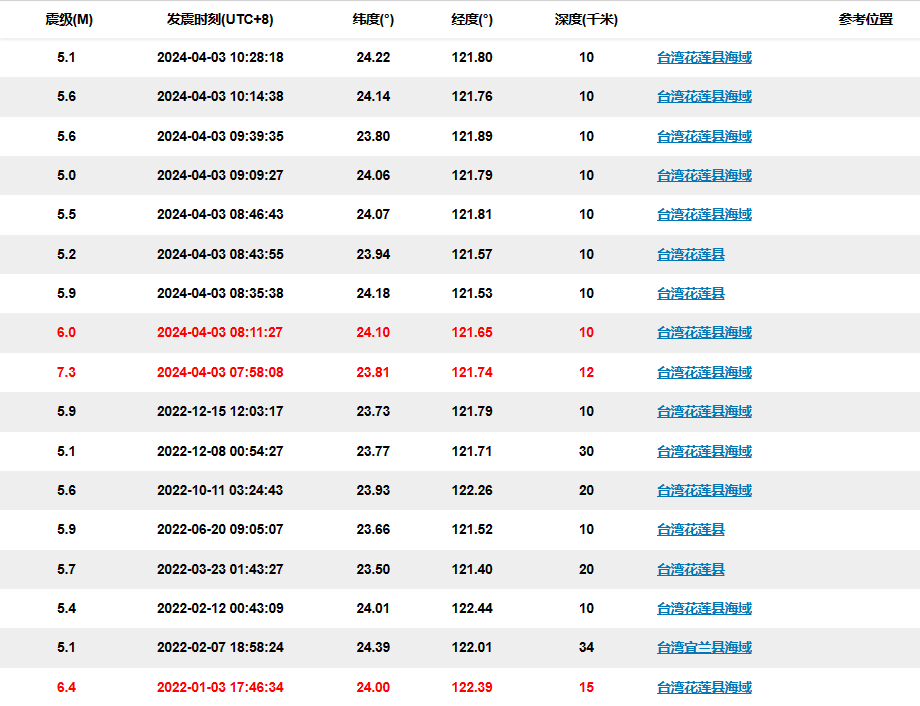Click the 震级(M) column header
This screenshot has height=706, width=920.
pos(69,19)
